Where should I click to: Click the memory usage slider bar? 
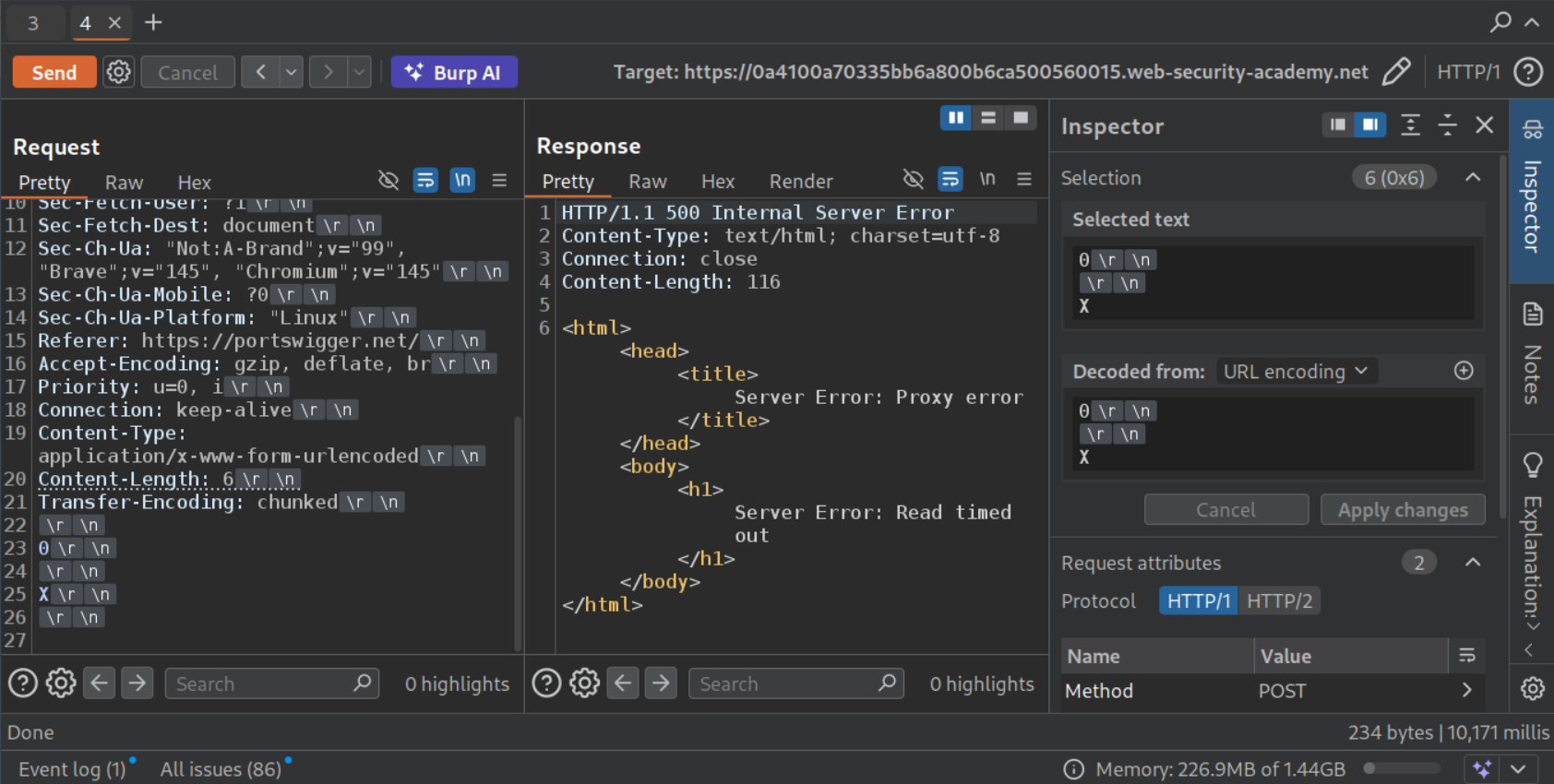click(1401, 768)
